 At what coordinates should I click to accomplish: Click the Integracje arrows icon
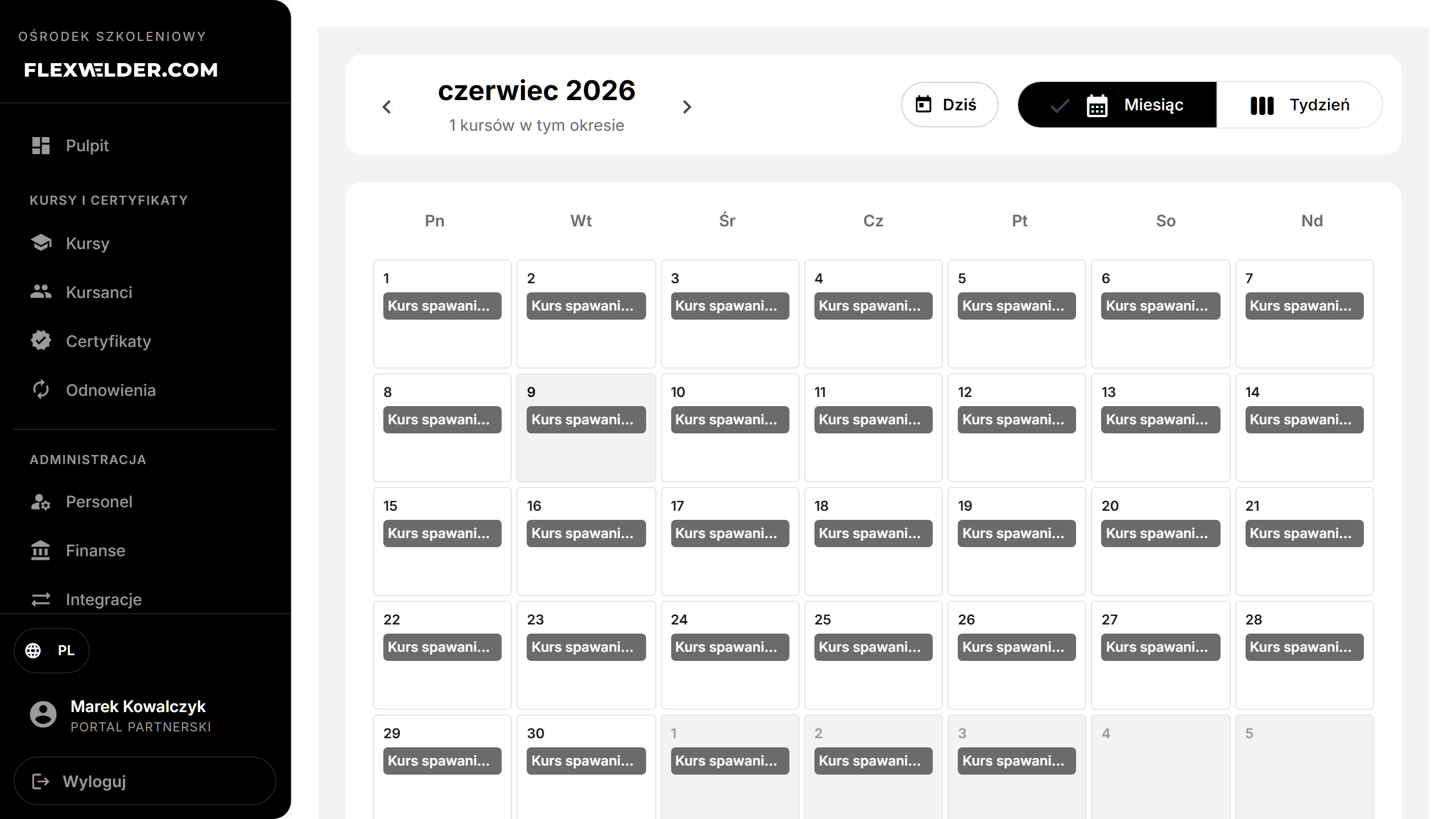tap(41, 599)
